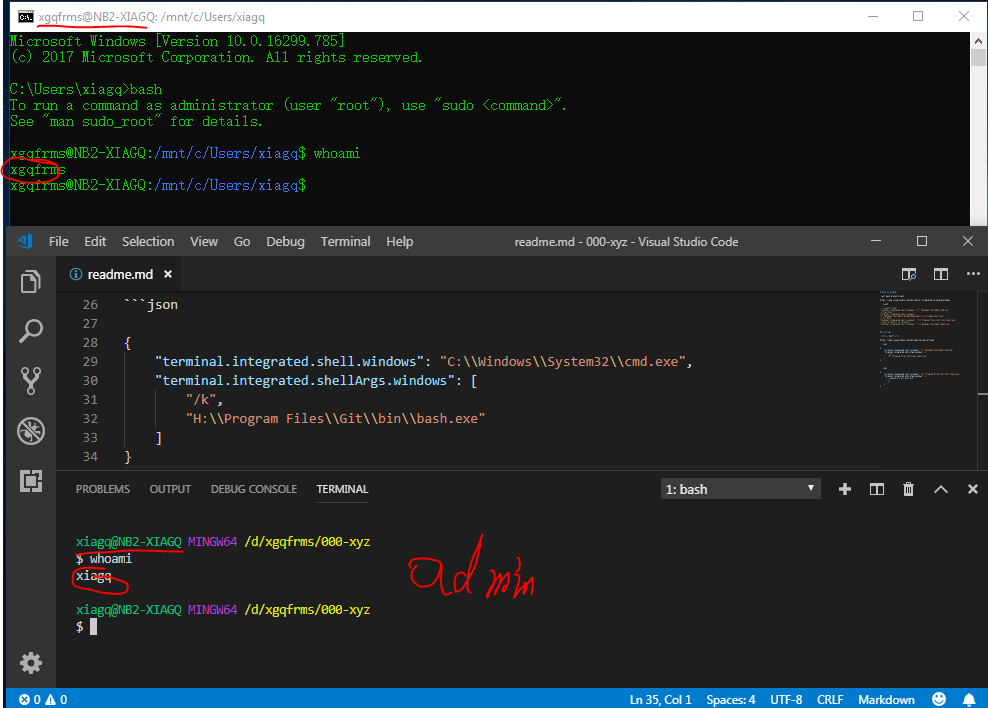Image resolution: width=988 pixels, height=708 pixels.
Task: Click the cmd window system icon
Action: pos(25,17)
